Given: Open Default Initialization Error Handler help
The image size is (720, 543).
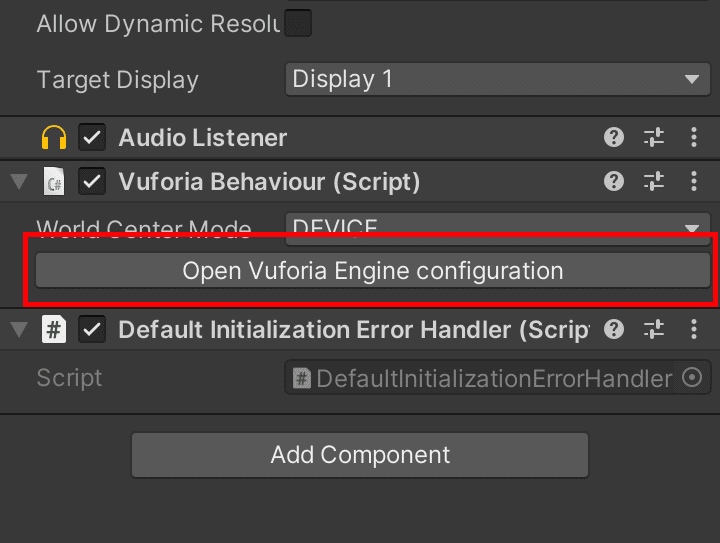Looking at the screenshot, I should (x=615, y=330).
